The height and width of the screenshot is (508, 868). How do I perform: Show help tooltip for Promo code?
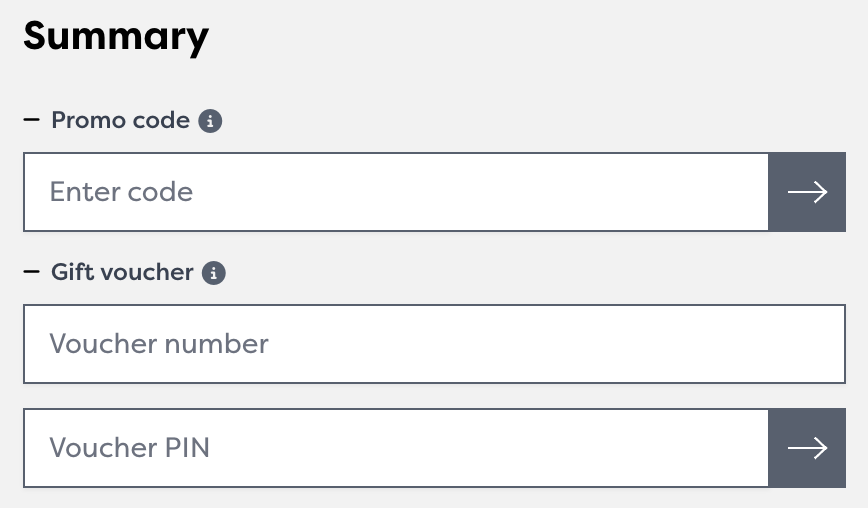210,121
